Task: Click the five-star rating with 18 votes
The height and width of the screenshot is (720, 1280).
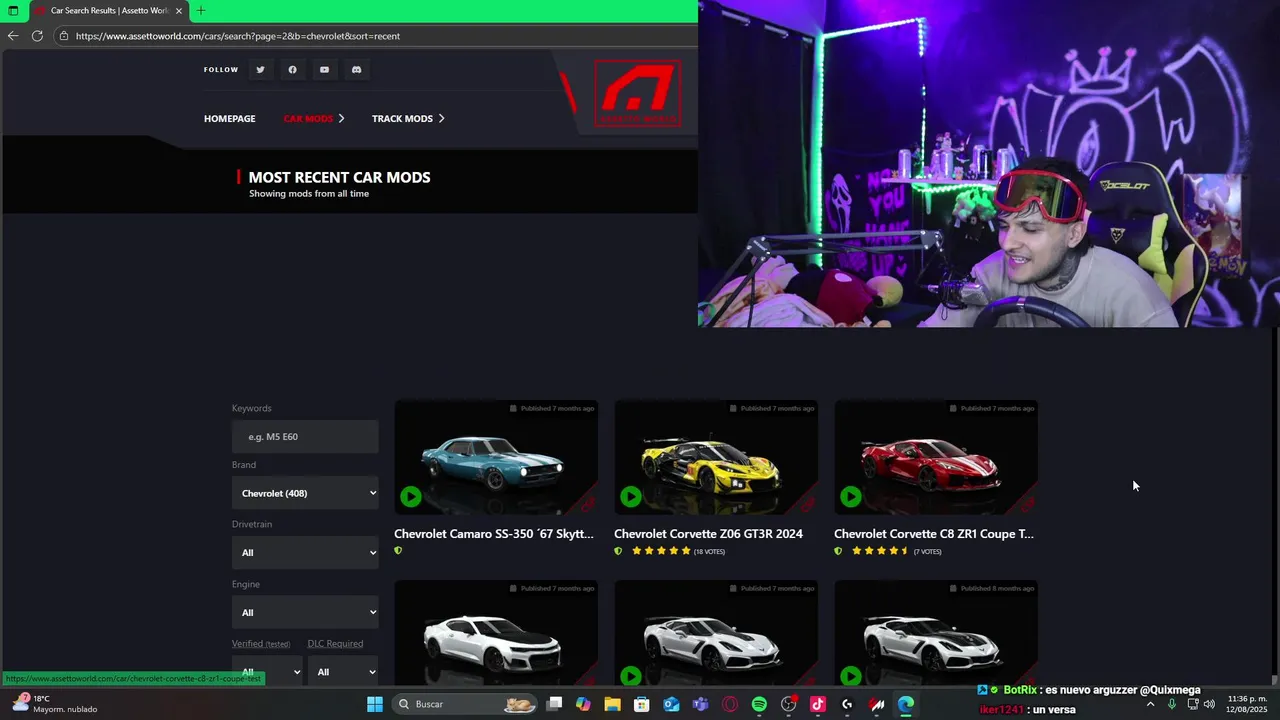Action: coord(660,551)
